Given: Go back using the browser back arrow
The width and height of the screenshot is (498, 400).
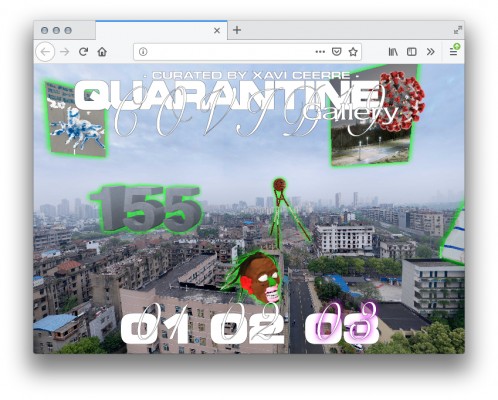Looking at the screenshot, I should 45,52.
